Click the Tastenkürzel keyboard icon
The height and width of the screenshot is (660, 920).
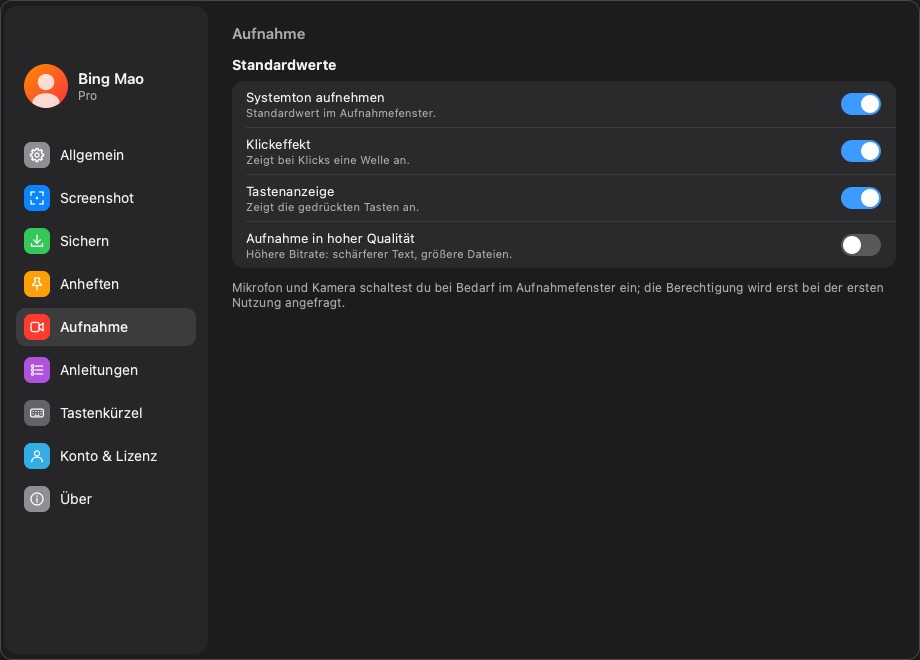[37, 413]
